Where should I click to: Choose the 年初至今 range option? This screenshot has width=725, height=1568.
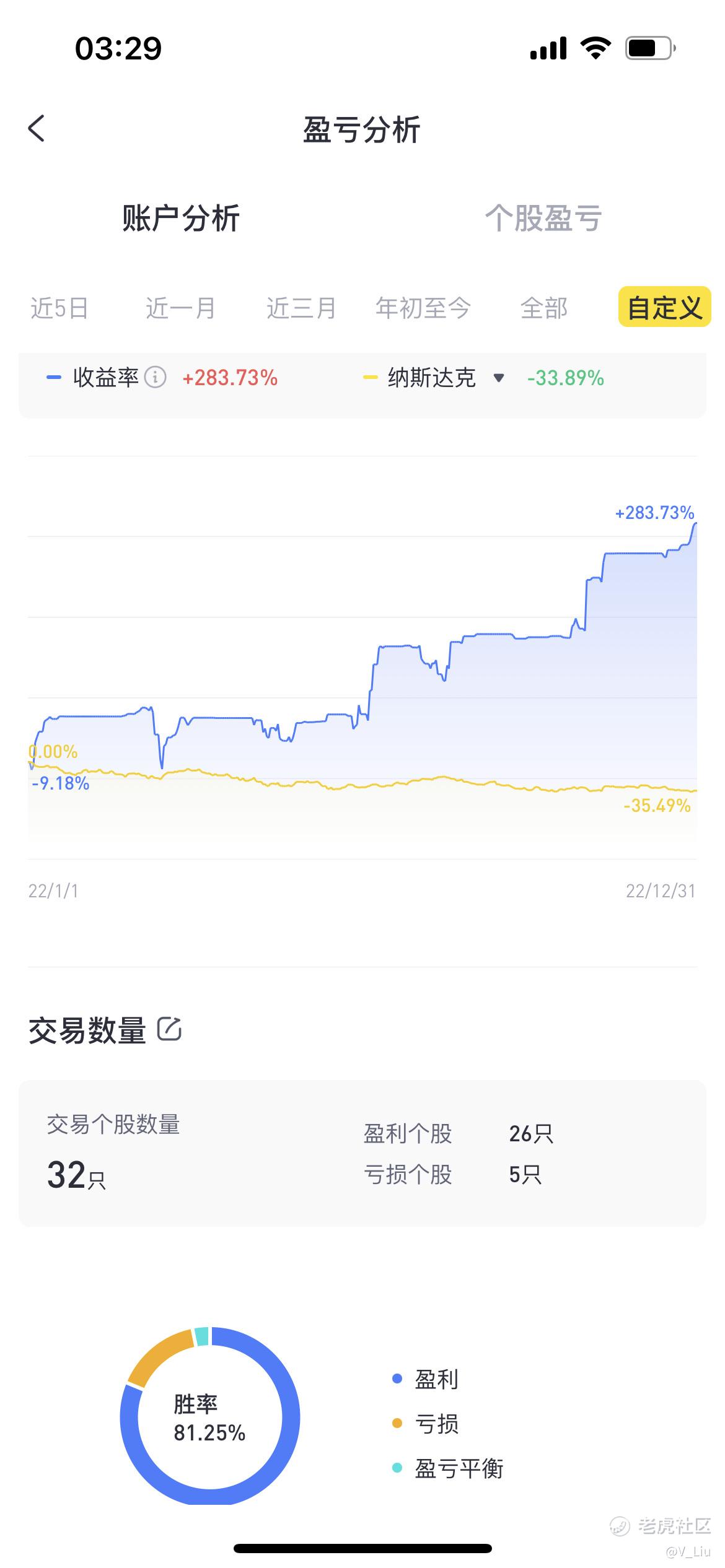tap(423, 308)
